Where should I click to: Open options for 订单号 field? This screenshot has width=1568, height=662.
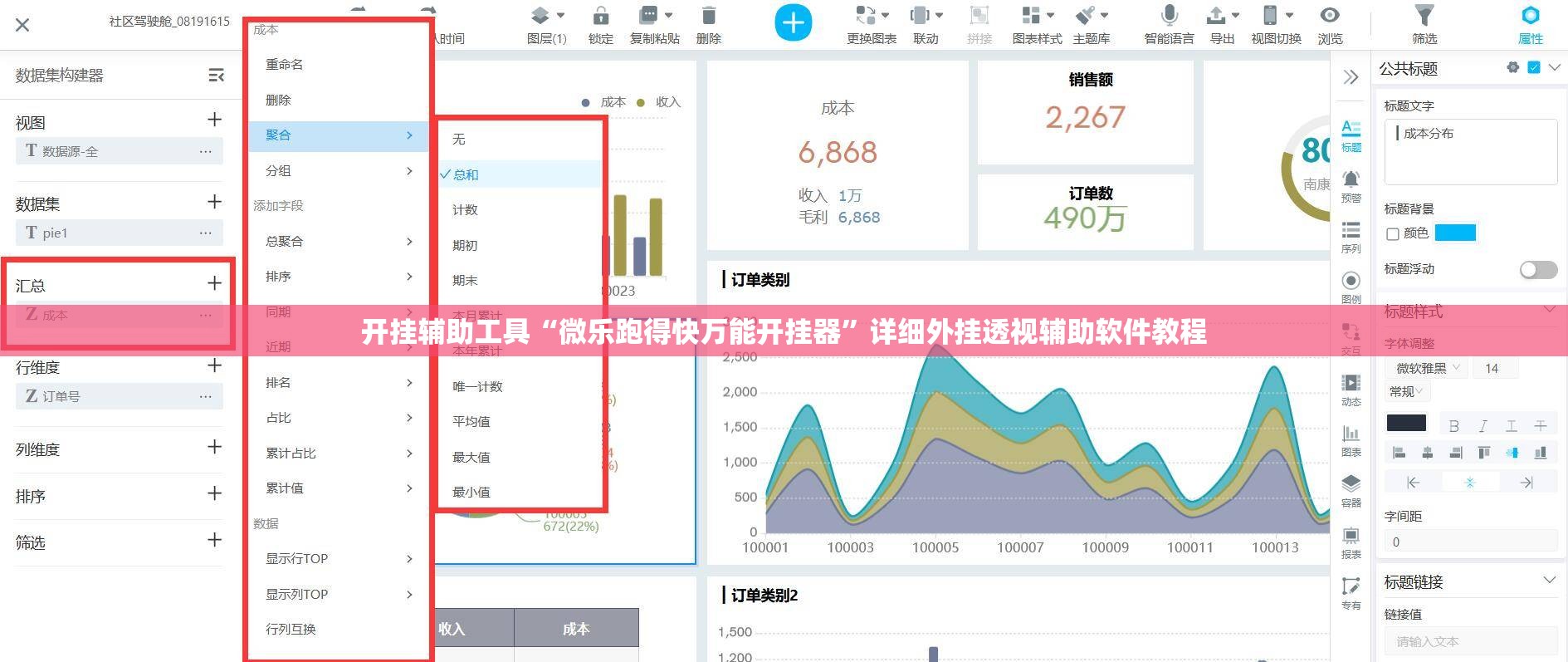[205, 397]
